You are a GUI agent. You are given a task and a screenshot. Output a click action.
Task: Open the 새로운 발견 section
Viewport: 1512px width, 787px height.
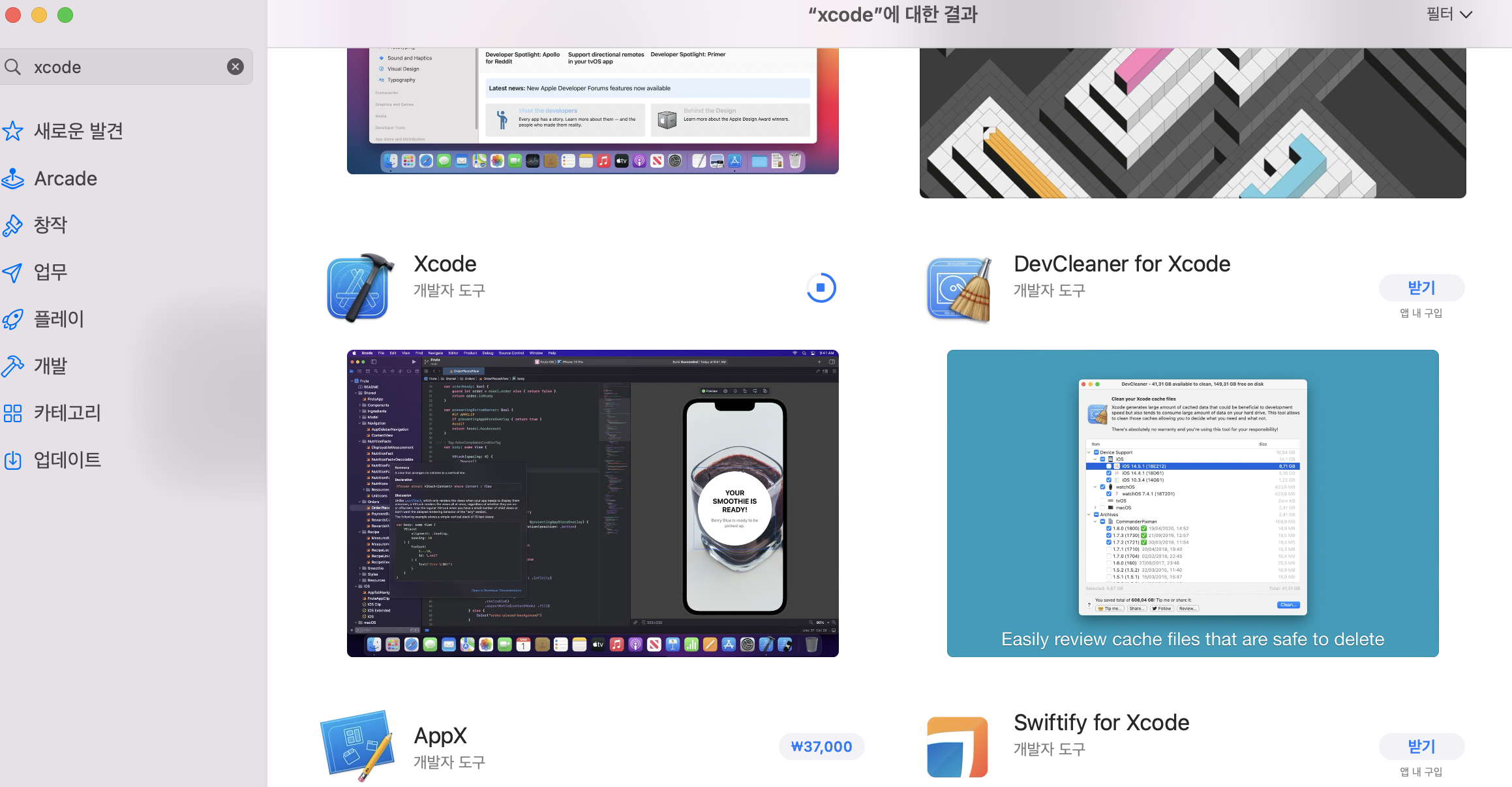pyautogui.click(x=78, y=131)
